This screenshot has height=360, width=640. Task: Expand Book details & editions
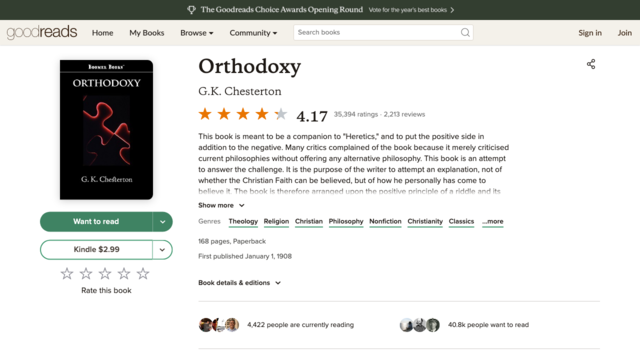click(x=240, y=283)
